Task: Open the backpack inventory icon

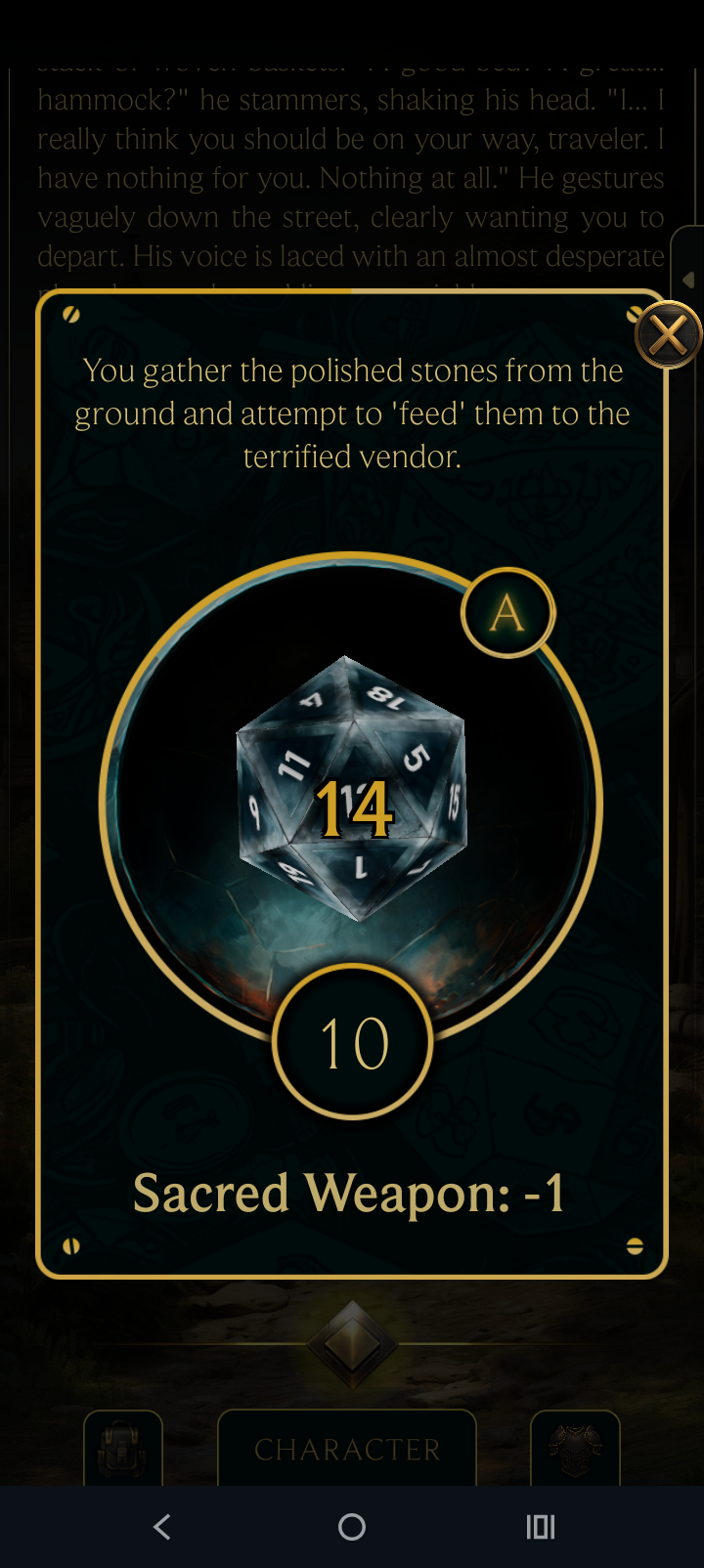Action: [123, 1449]
